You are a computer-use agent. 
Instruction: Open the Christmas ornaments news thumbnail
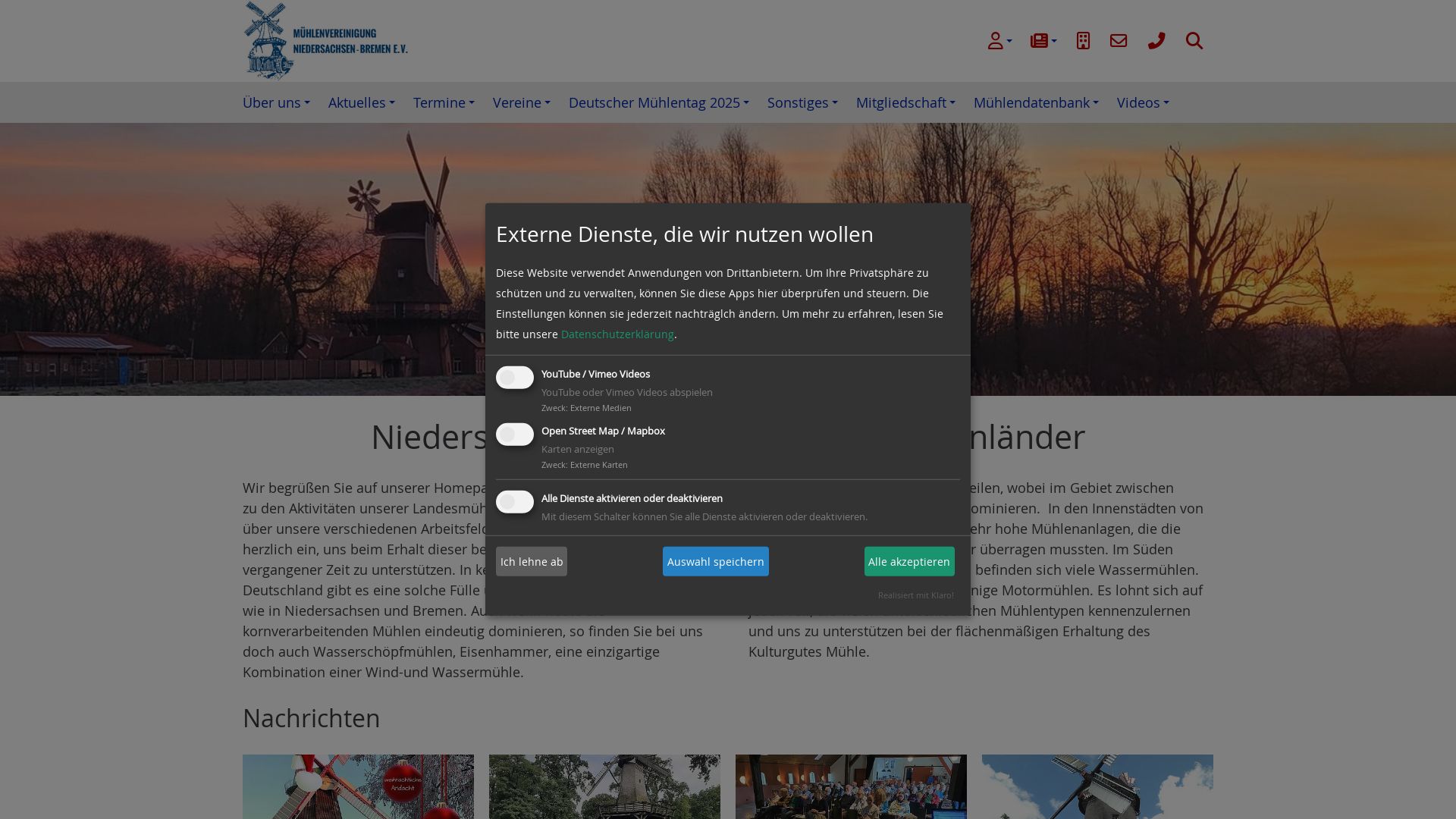point(358,786)
